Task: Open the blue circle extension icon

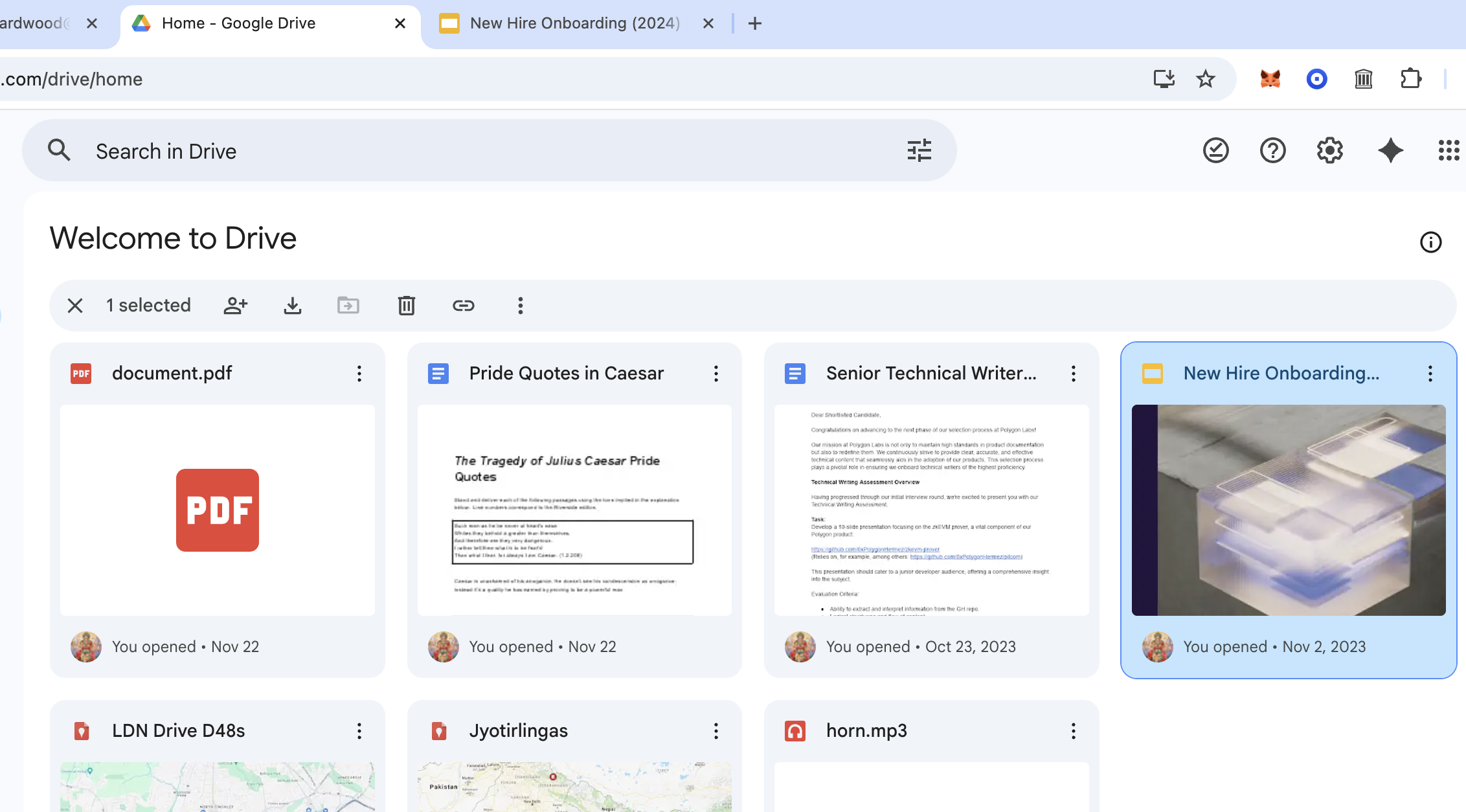Action: tap(1317, 79)
